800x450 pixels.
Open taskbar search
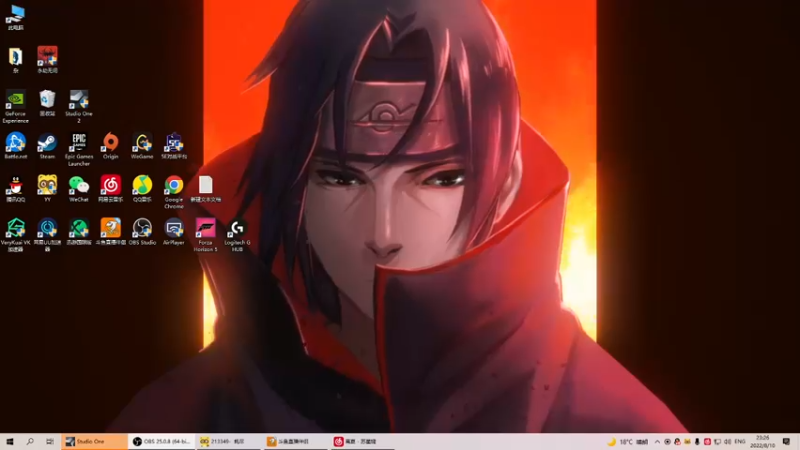point(30,441)
